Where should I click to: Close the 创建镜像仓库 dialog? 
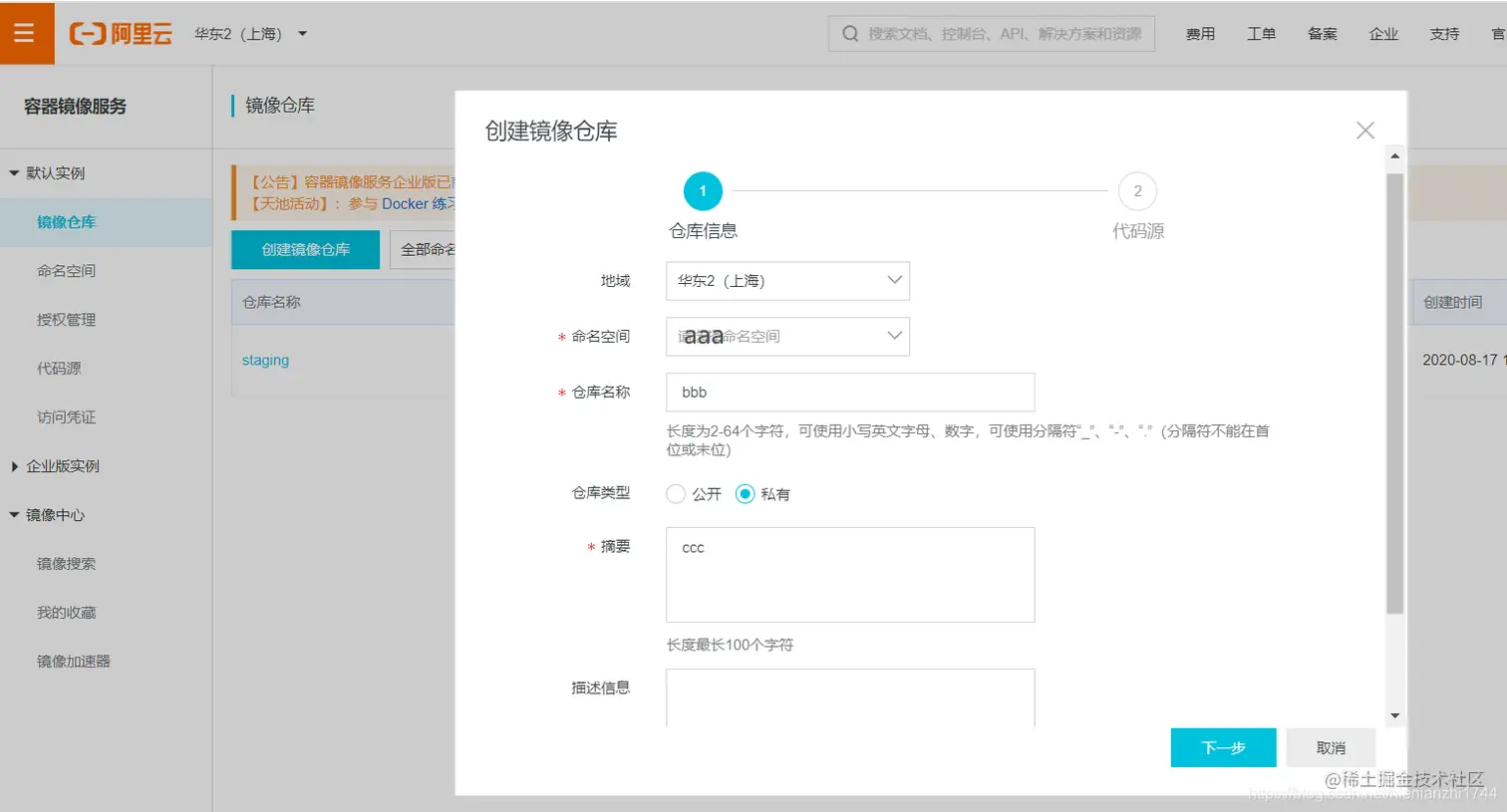[x=1365, y=131]
